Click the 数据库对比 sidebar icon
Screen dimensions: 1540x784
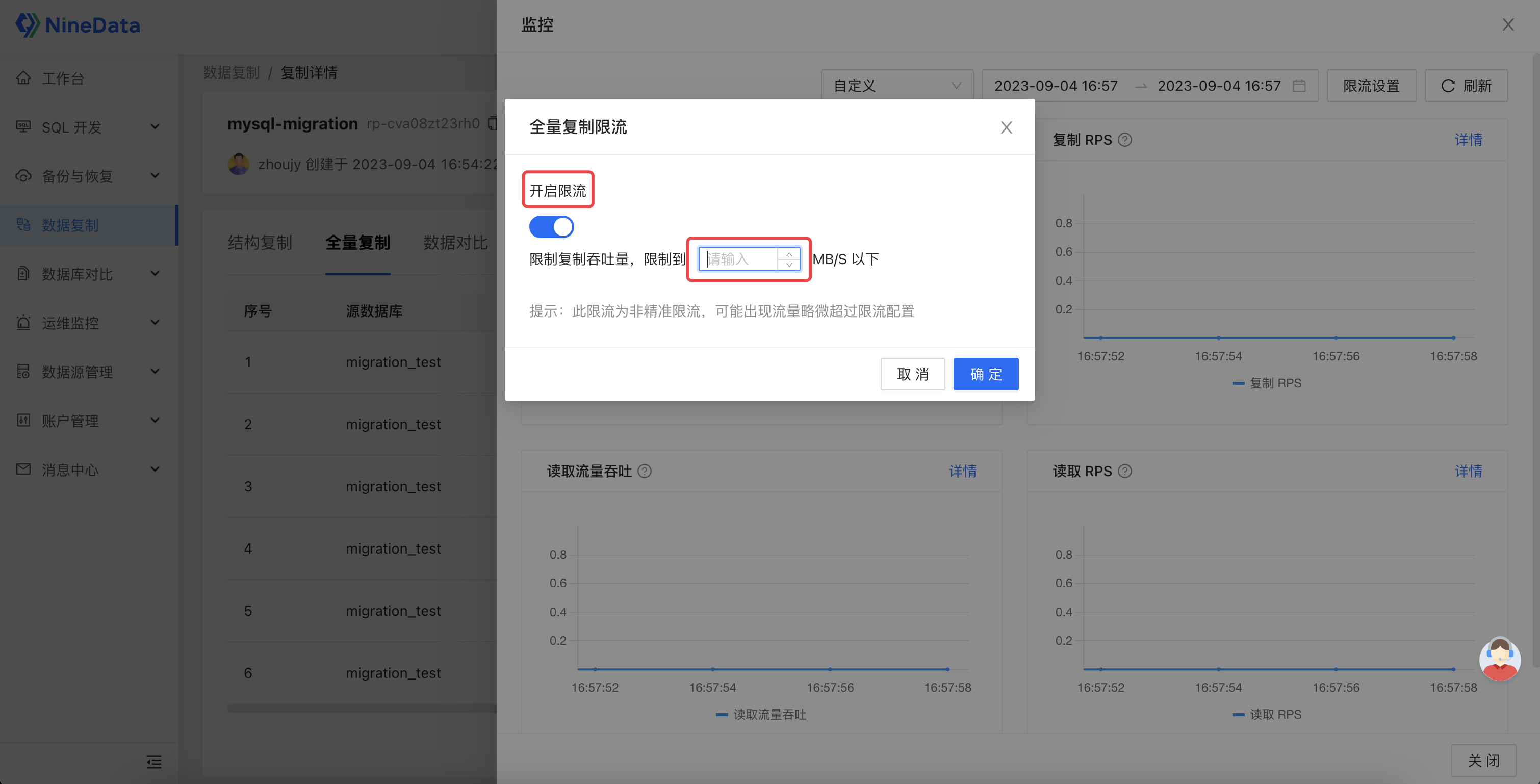[23, 274]
